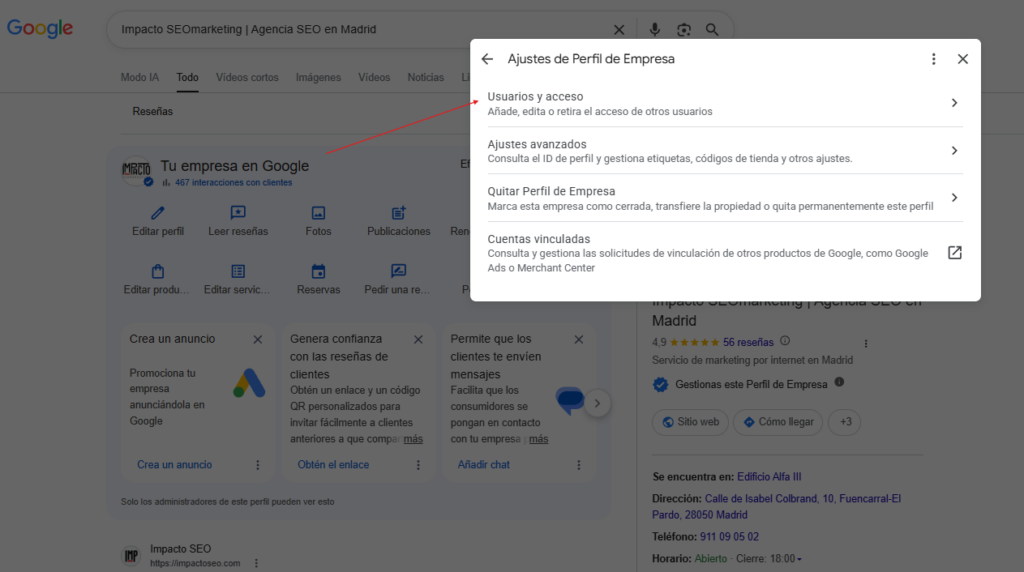Go to the Google homepage logo
The width and height of the screenshot is (1024, 572).
pos(40,29)
